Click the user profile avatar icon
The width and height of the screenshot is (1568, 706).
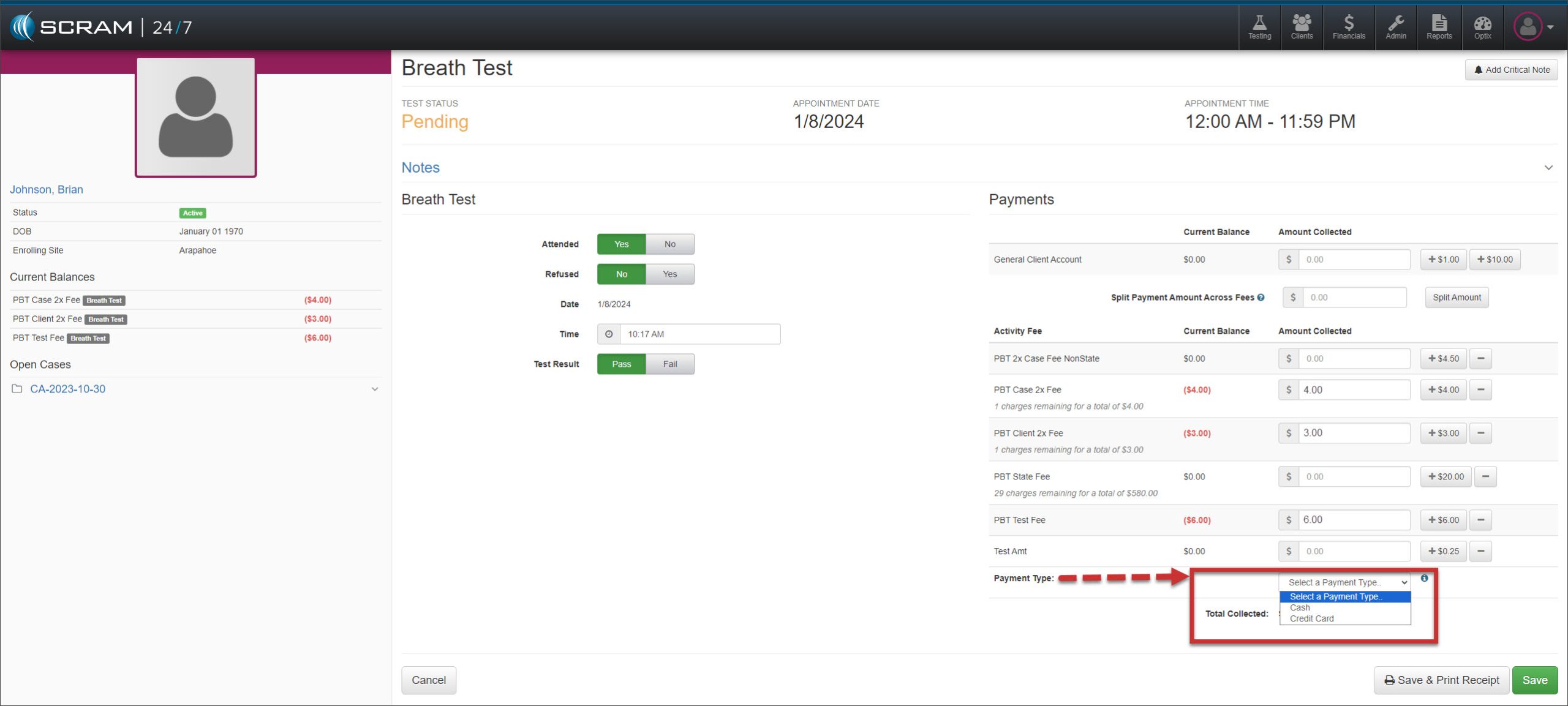(x=1528, y=27)
